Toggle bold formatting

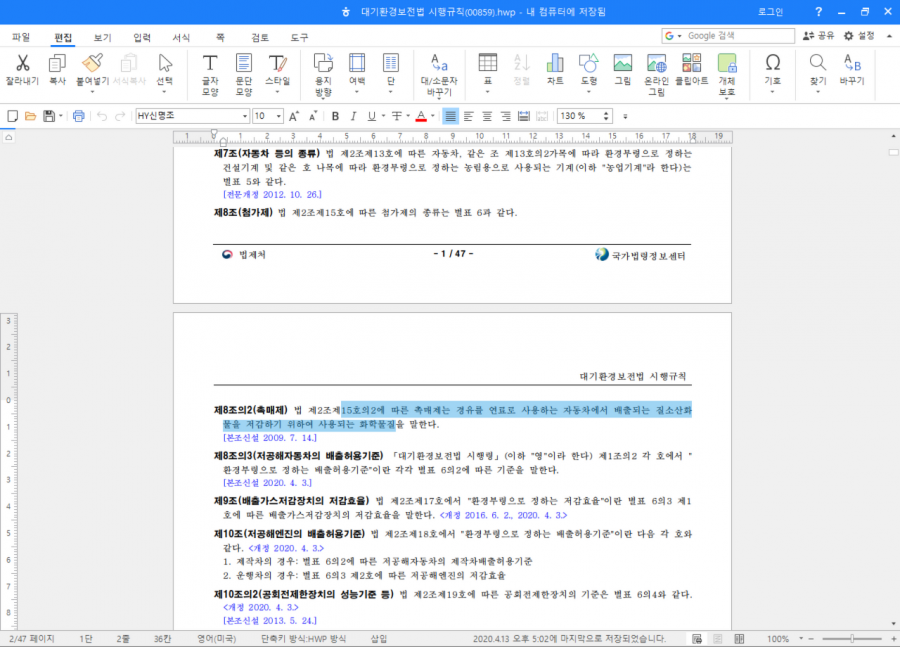(x=335, y=116)
